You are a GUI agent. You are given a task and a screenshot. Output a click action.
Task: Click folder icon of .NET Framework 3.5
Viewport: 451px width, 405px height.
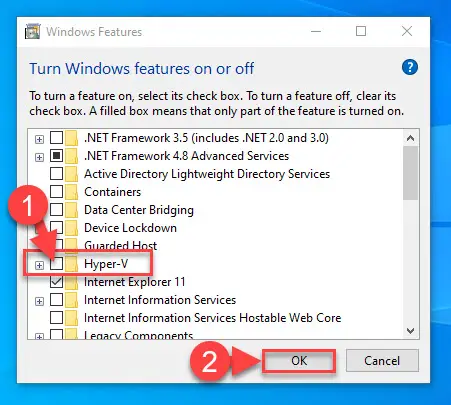[x=71, y=138]
